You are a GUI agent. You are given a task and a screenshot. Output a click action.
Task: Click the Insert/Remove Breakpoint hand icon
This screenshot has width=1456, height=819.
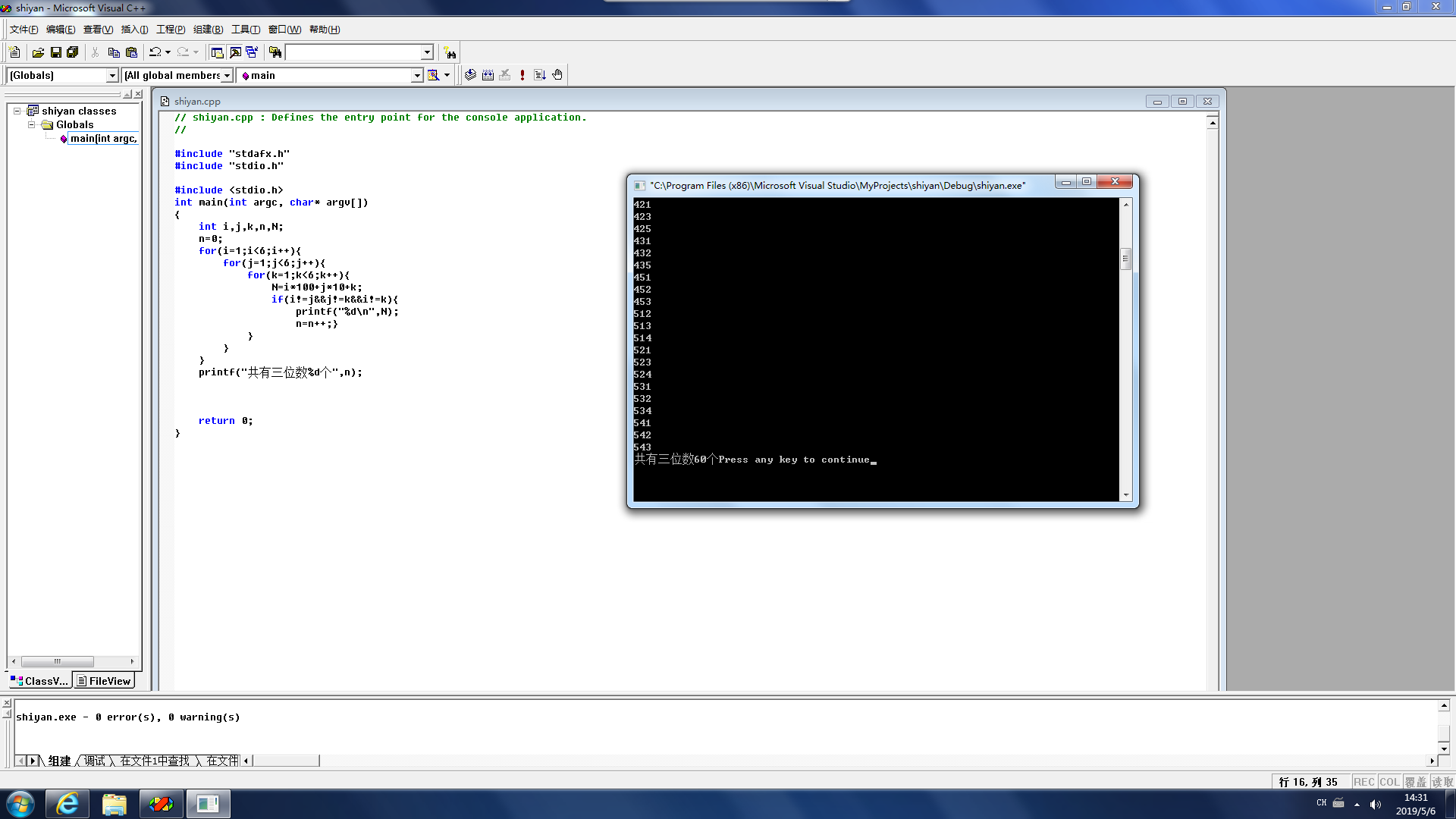click(x=557, y=75)
